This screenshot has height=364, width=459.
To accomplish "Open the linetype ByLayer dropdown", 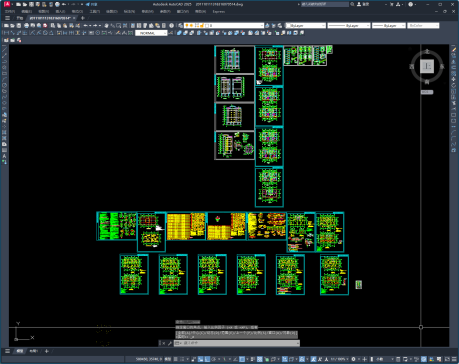I will [349, 25].
